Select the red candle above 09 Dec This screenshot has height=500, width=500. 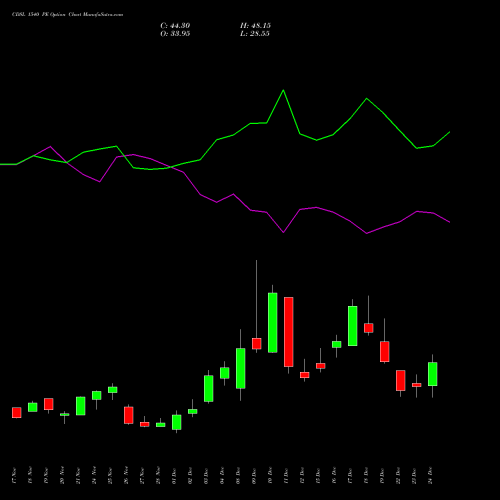(257, 344)
